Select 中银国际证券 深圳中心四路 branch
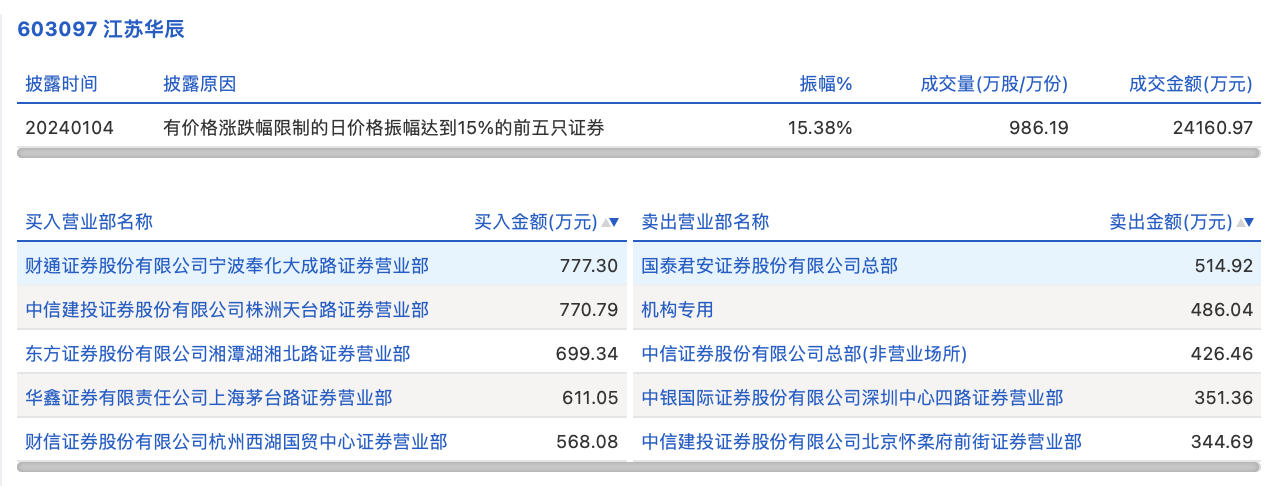This screenshot has height=486, width=1268. [852, 398]
